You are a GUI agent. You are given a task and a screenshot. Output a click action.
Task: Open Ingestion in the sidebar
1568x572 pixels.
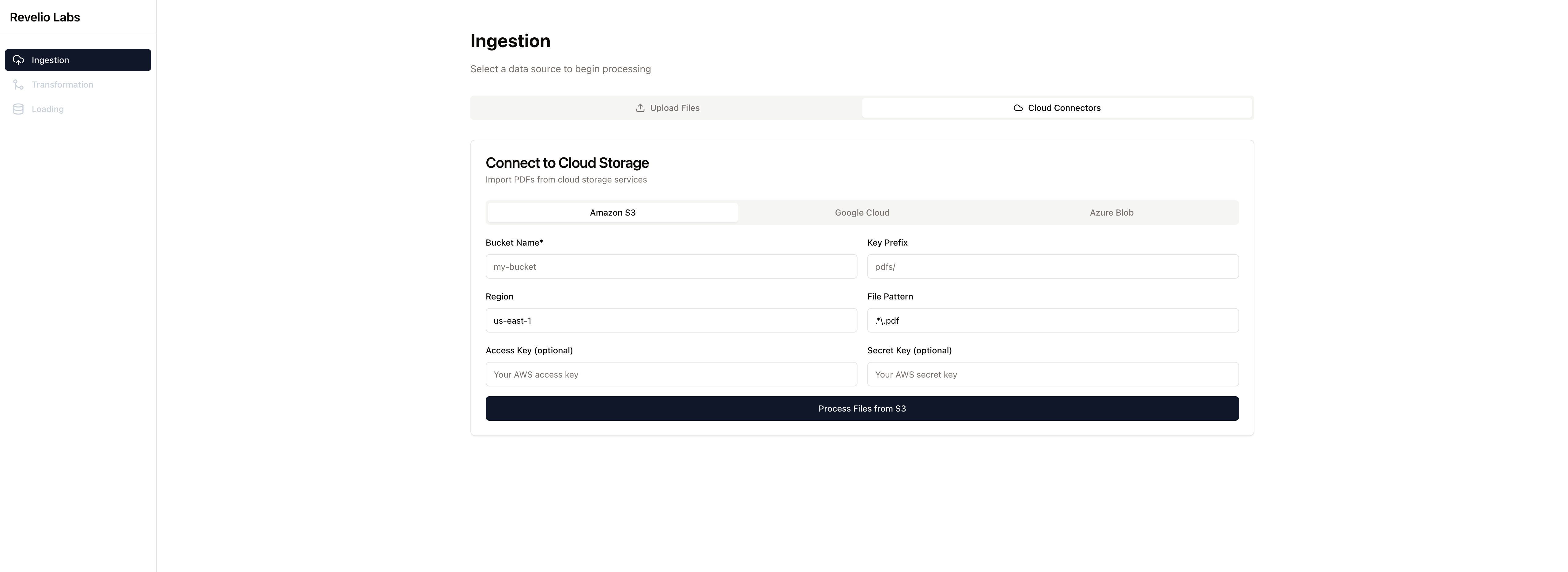point(78,60)
